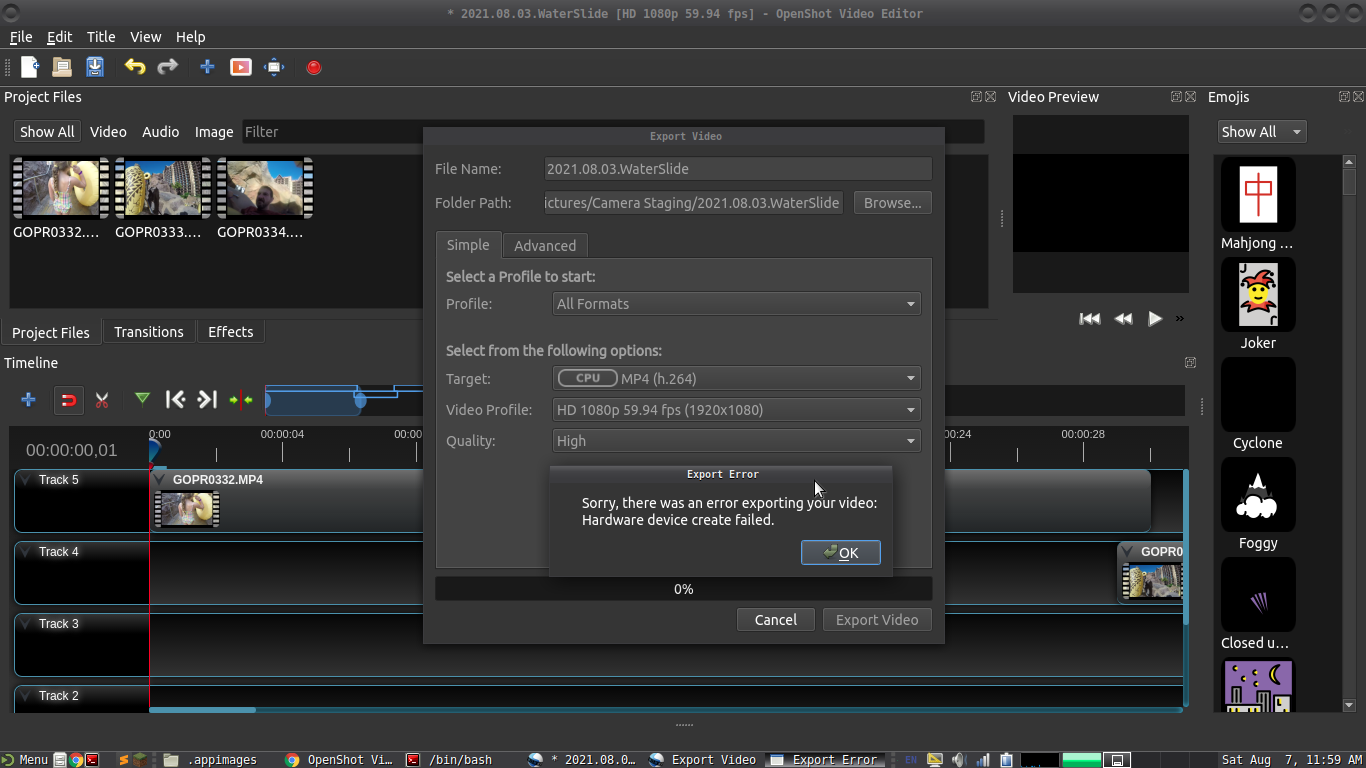1366x768 pixels.
Task: Click Cancel in the Export Video dialog
Action: point(776,620)
